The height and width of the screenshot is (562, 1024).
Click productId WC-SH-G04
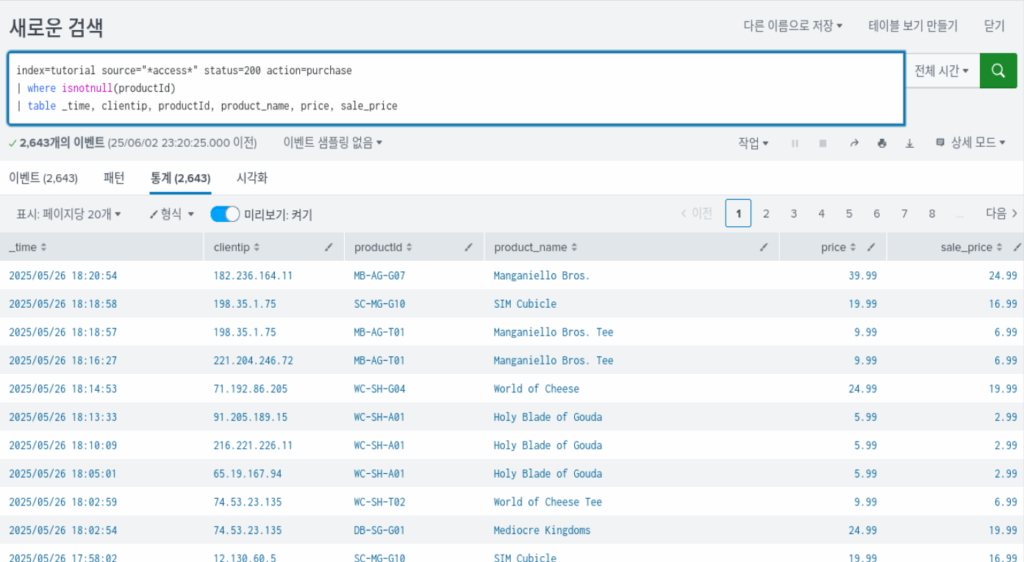coord(379,388)
